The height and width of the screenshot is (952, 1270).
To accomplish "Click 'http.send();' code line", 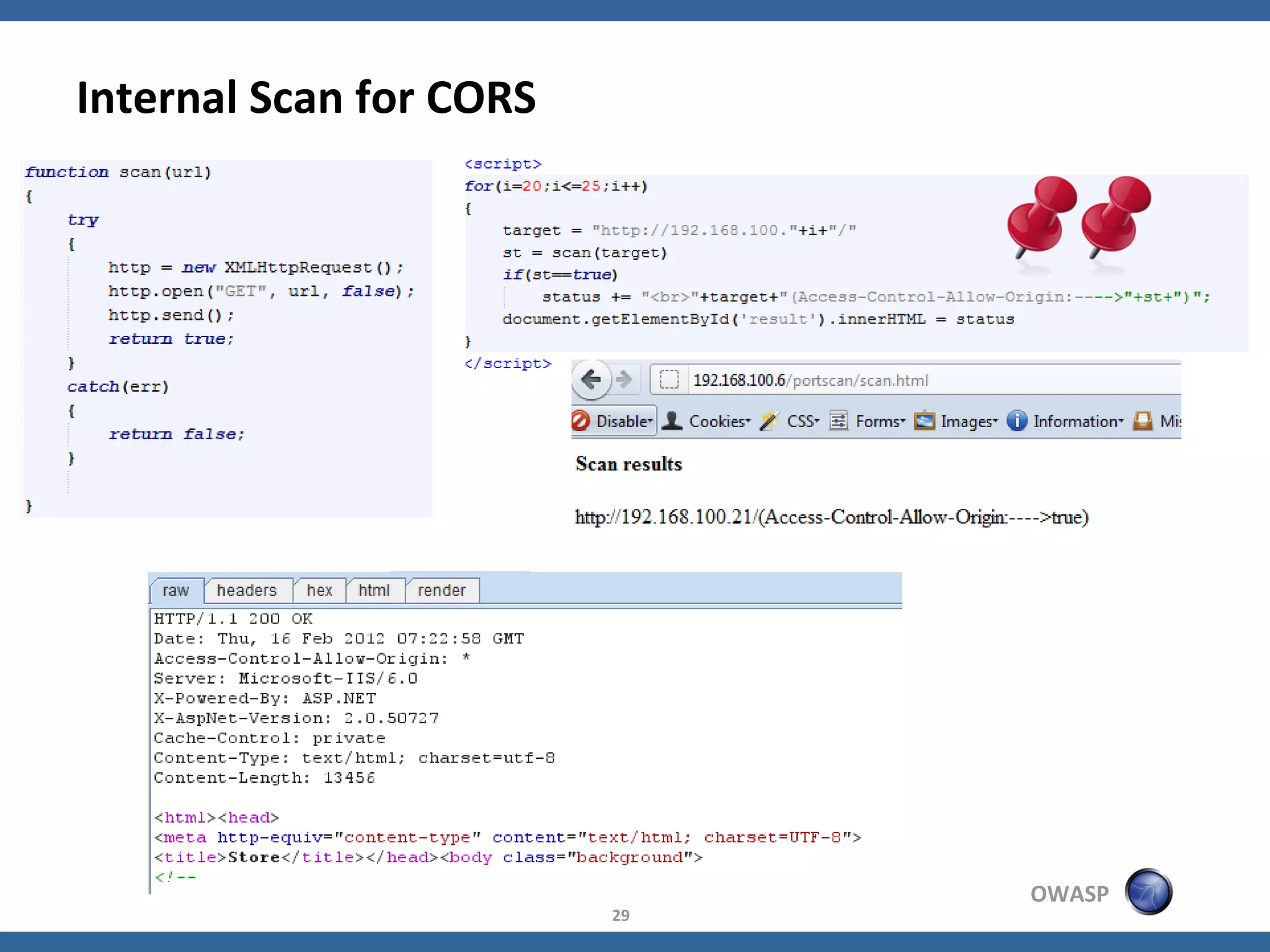I will click(x=171, y=315).
